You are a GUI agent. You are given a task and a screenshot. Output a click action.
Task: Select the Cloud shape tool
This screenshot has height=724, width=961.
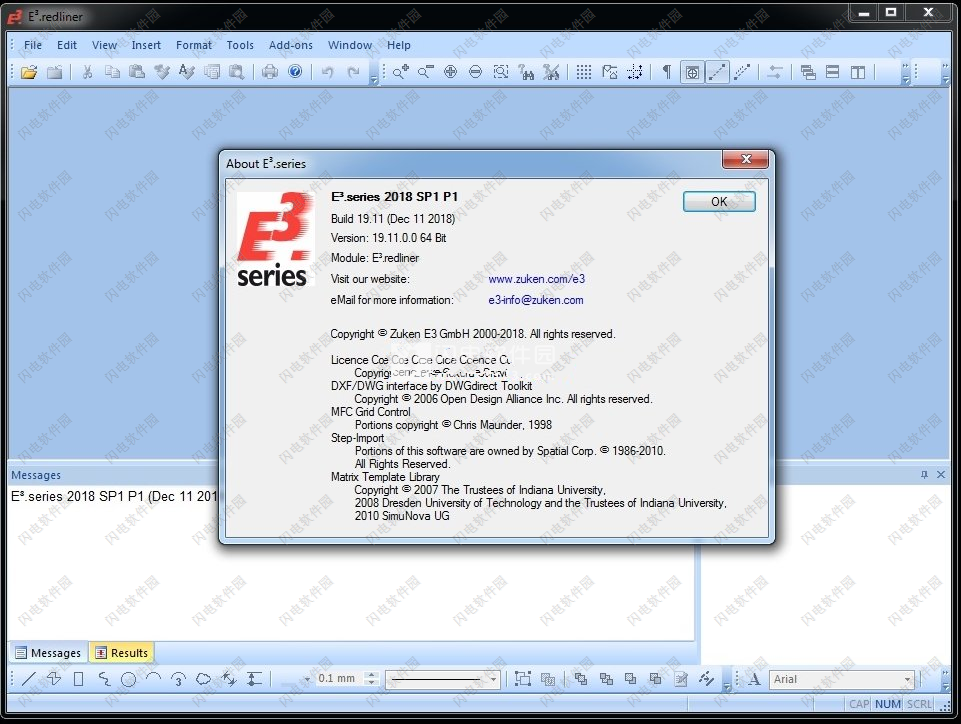click(x=203, y=679)
